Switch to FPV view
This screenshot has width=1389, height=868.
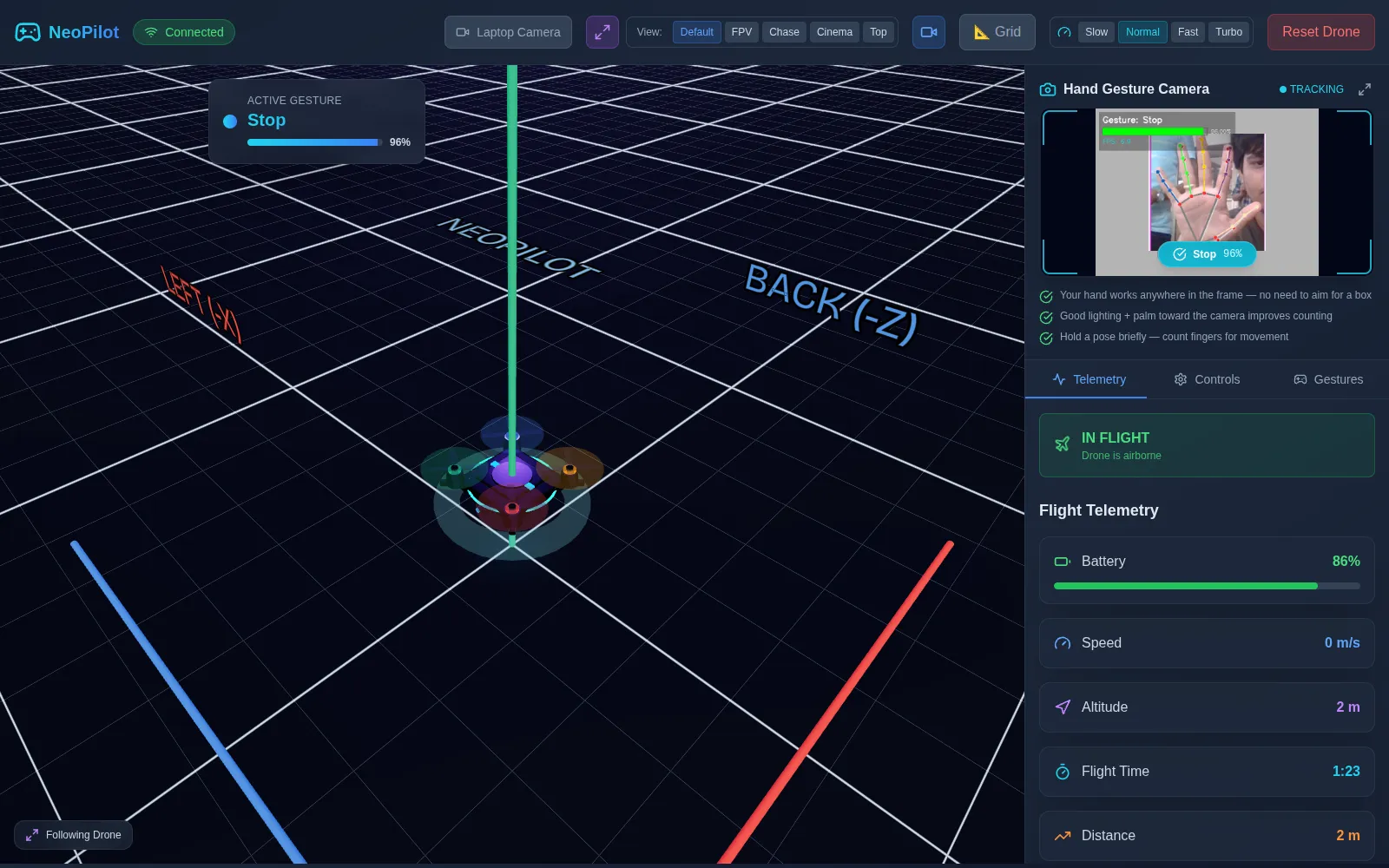pyautogui.click(x=741, y=32)
